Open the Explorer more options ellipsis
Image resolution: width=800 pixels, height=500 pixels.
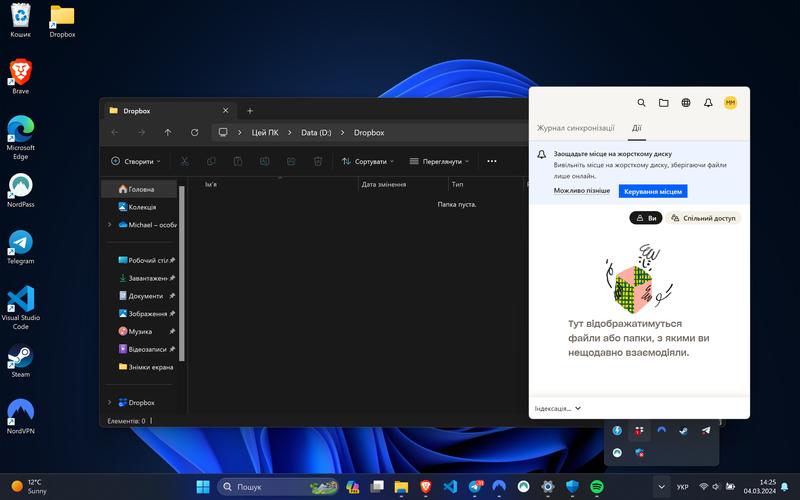click(491, 161)
